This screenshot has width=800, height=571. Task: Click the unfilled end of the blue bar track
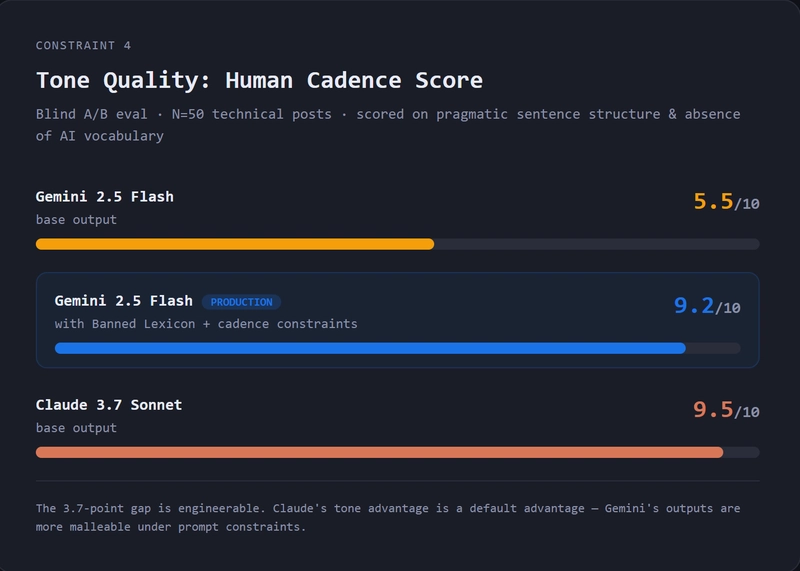click(x=713, y=348)
